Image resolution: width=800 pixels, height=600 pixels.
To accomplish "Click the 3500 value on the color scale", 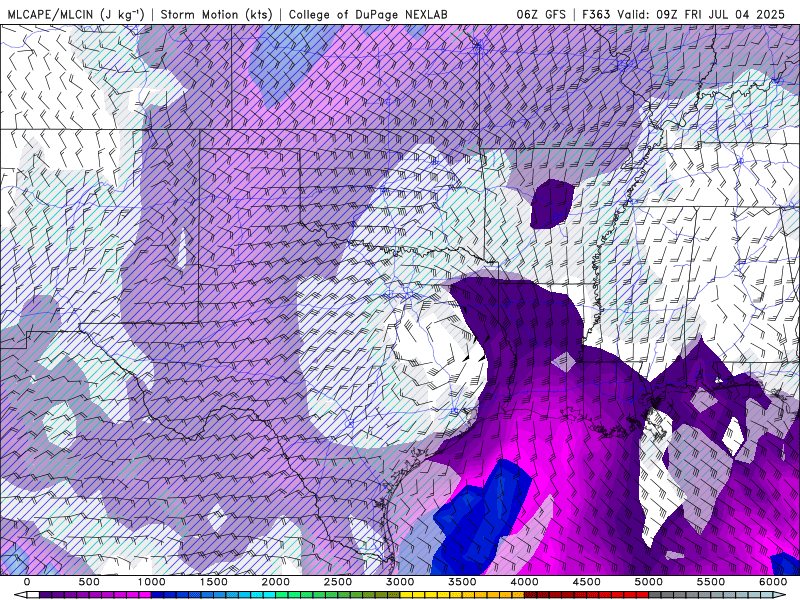I will click(462, 582).
